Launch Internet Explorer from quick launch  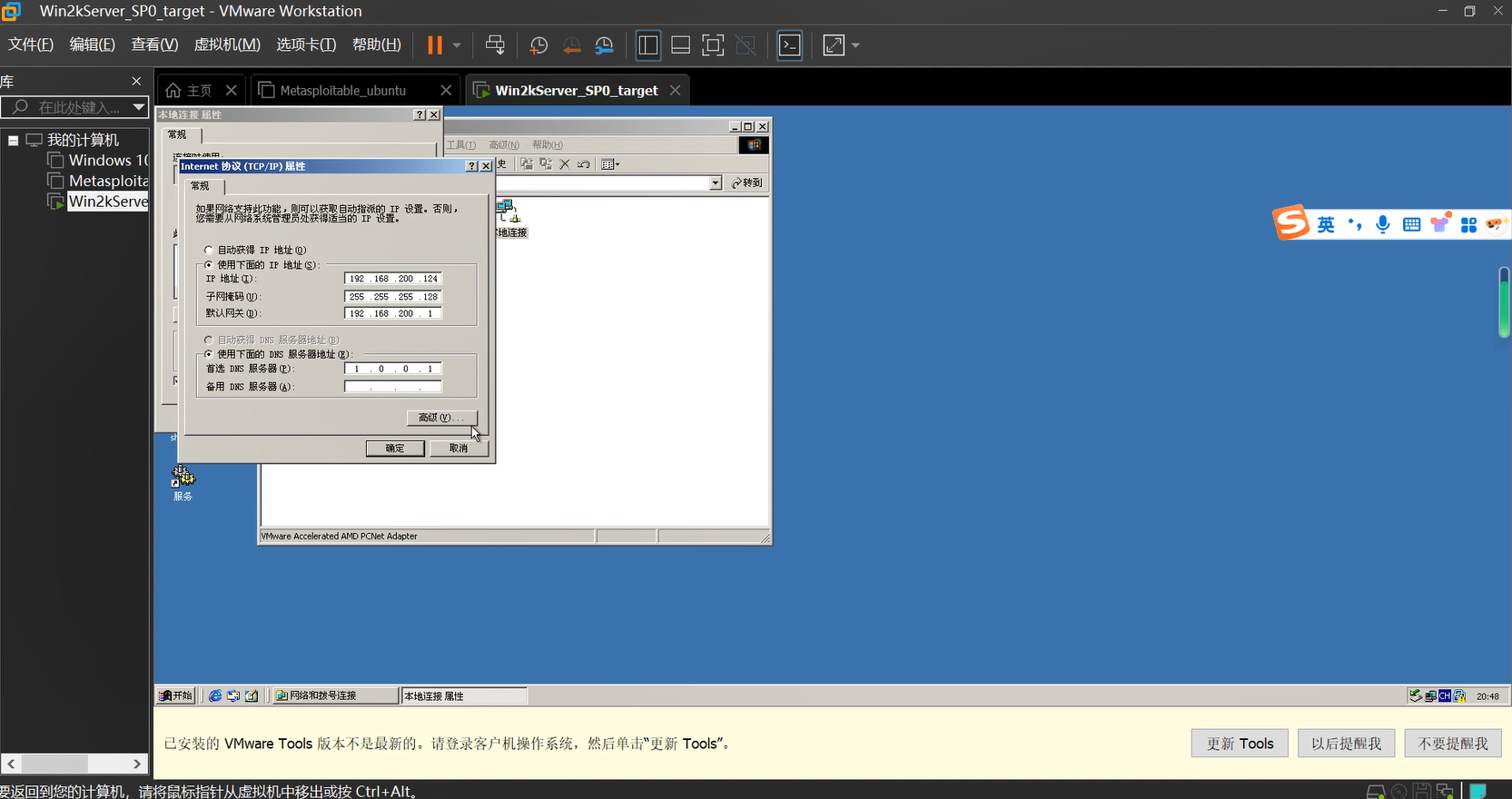point(215,695)
